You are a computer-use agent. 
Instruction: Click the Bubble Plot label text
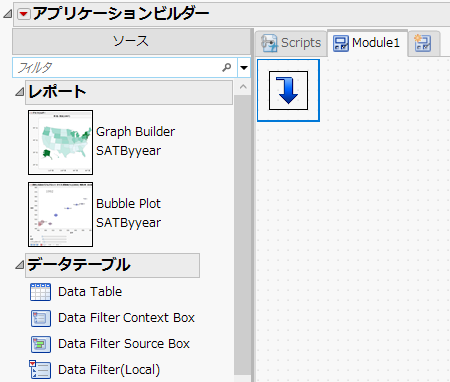tap(129, 204)
